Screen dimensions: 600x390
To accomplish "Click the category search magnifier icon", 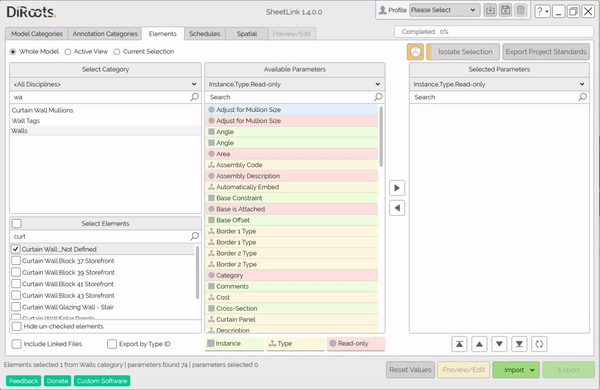I will [x=194, y=97].
